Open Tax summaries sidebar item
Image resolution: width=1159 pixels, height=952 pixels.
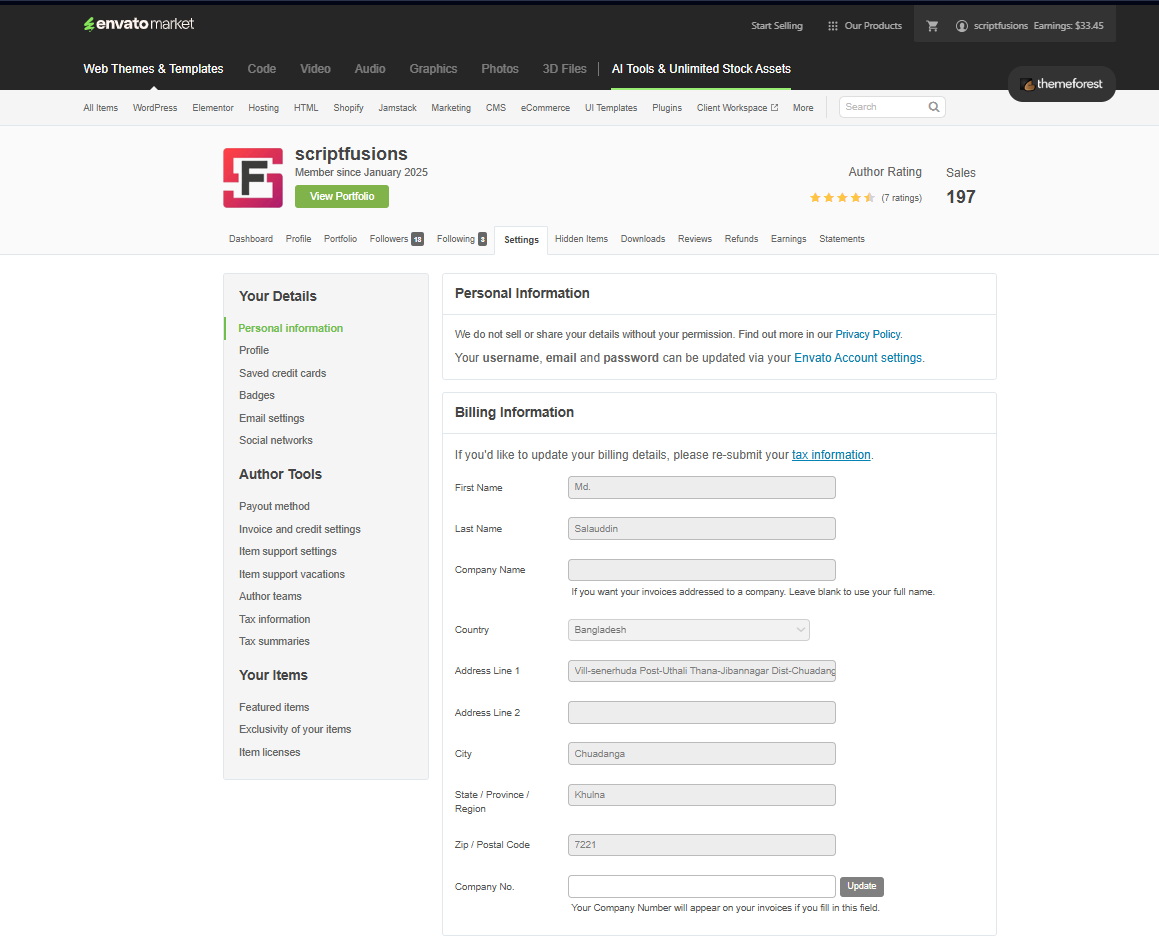click(274, 642)
